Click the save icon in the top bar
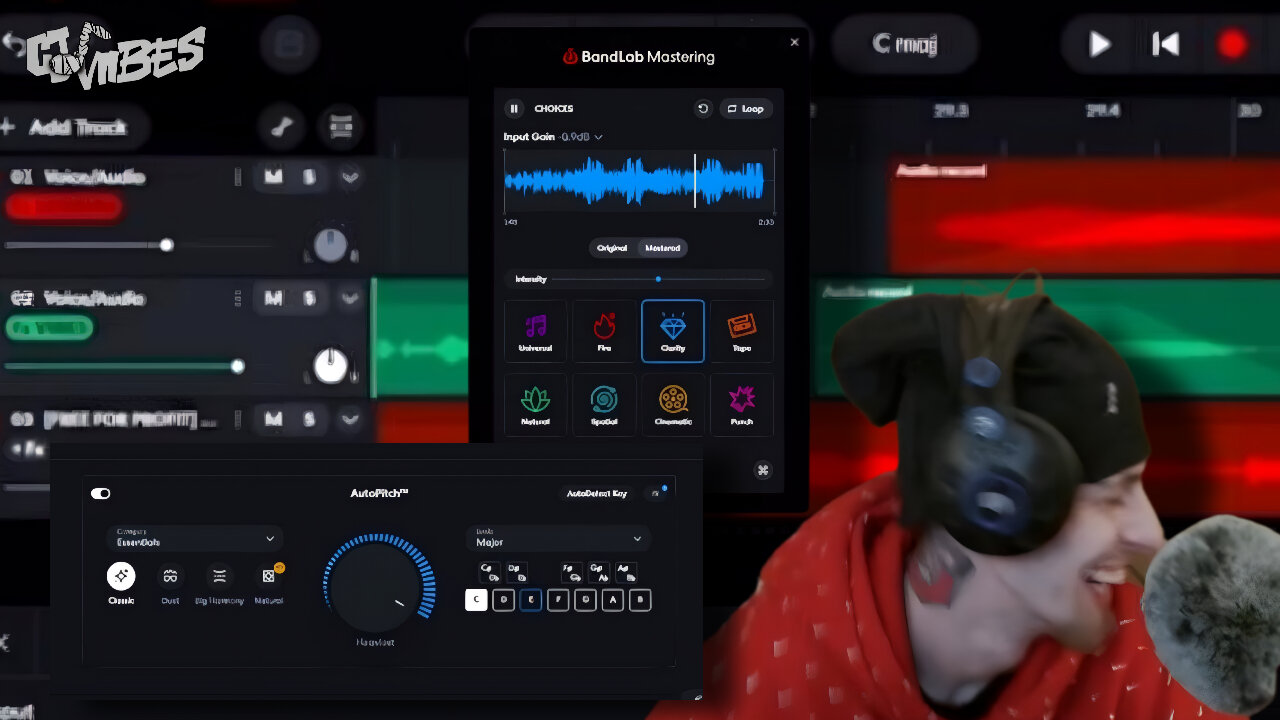Screen dimensions: 1280x720 click(289, 44)
